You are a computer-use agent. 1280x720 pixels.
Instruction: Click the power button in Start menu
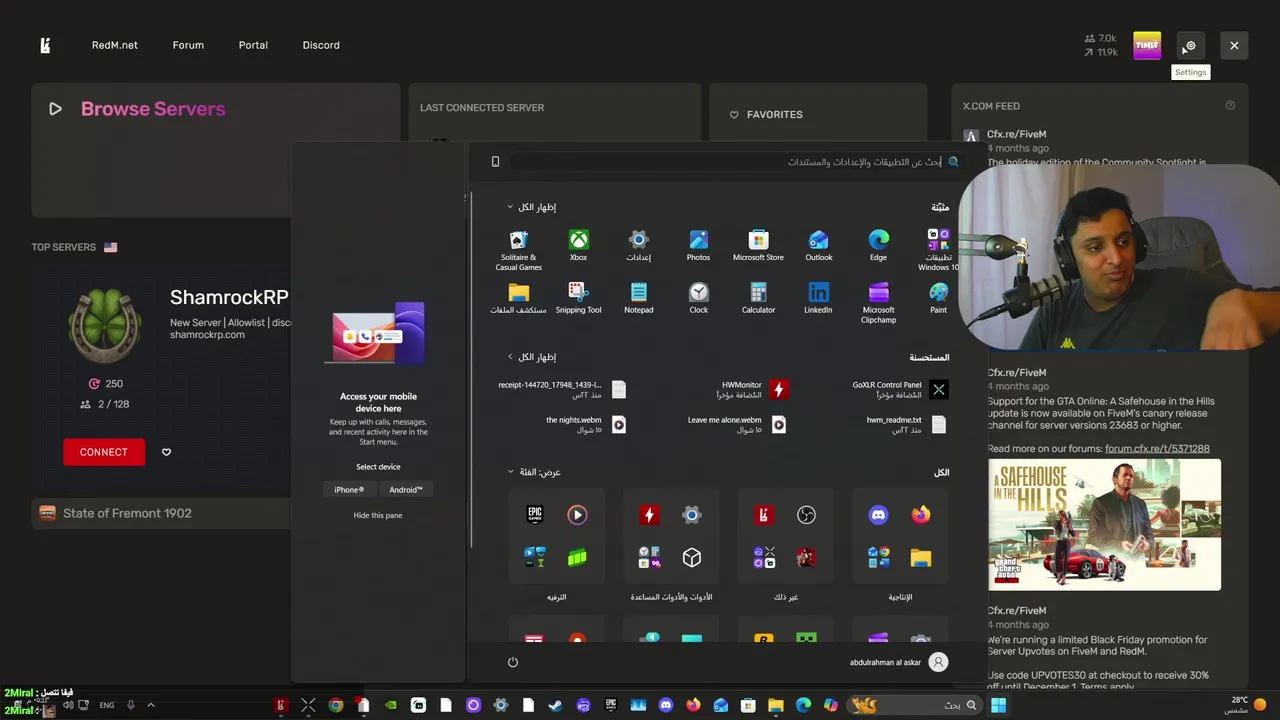coord(513,662)
